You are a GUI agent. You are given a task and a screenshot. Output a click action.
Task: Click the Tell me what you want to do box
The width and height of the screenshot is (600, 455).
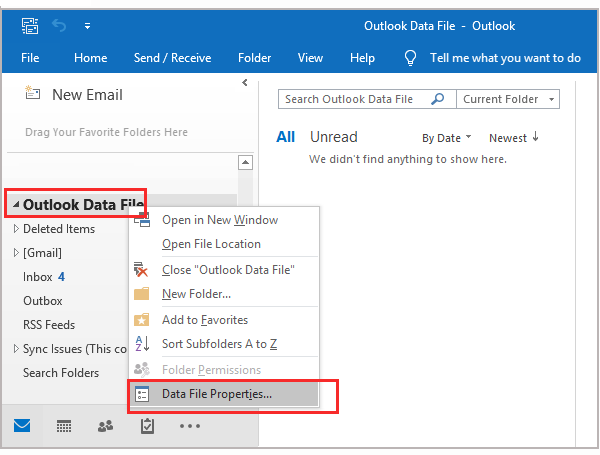pyautogui.click(x=505, y=58)
